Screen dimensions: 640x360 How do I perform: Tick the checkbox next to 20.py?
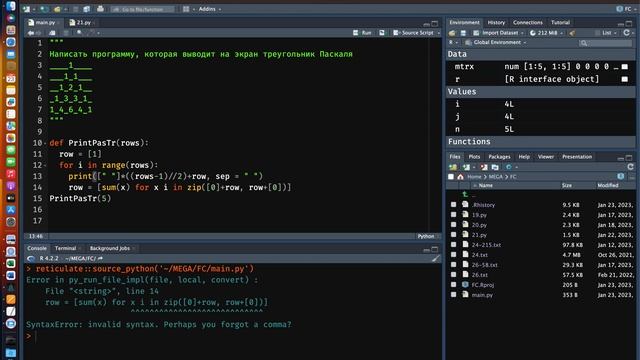coord(453,224)
